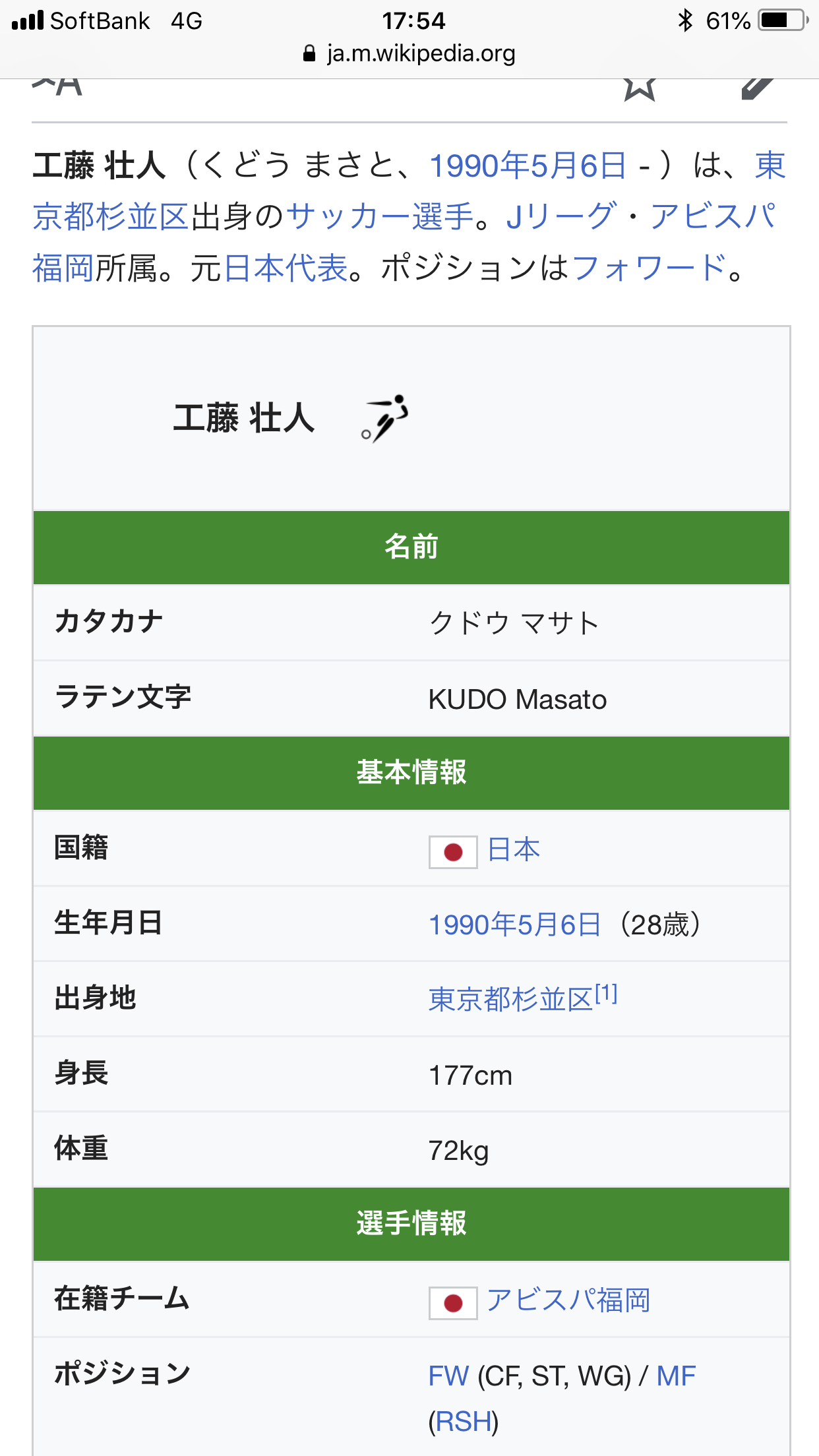819x1456 pixels.
Task: Open the MF position link
Action: point(676,1377)
